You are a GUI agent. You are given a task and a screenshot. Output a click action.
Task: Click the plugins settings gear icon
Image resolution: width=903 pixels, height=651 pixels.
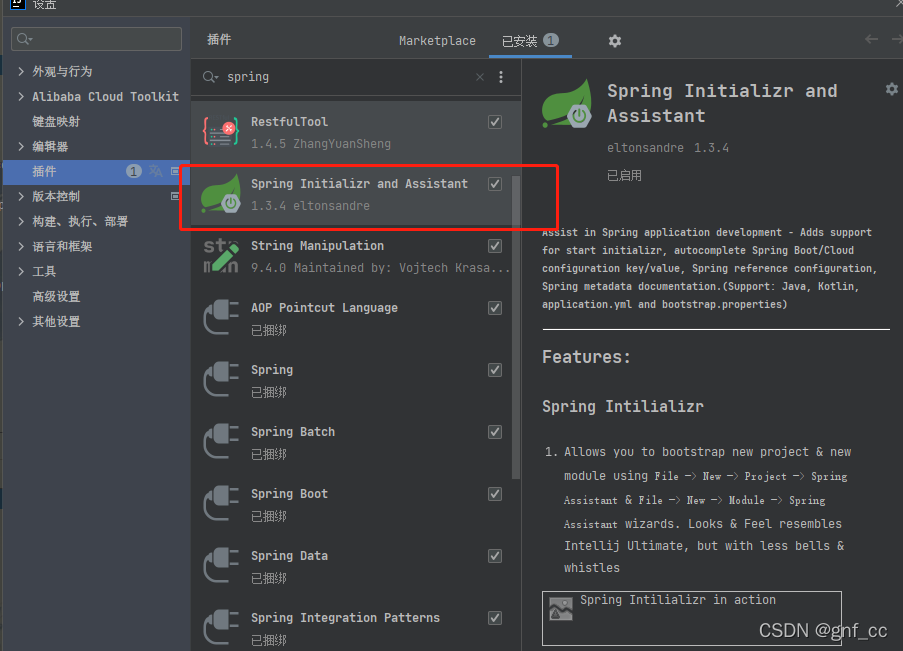coord(614,41)
